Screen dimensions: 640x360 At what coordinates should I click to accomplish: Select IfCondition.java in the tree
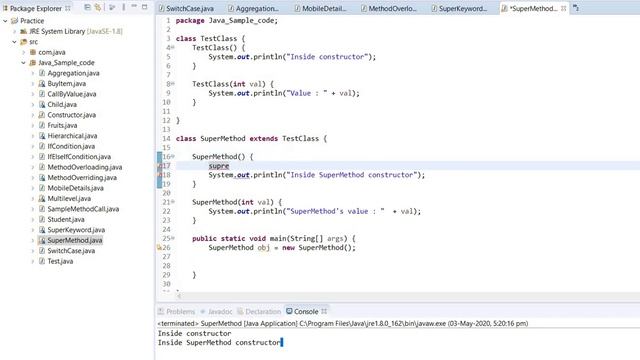(71, 146)
